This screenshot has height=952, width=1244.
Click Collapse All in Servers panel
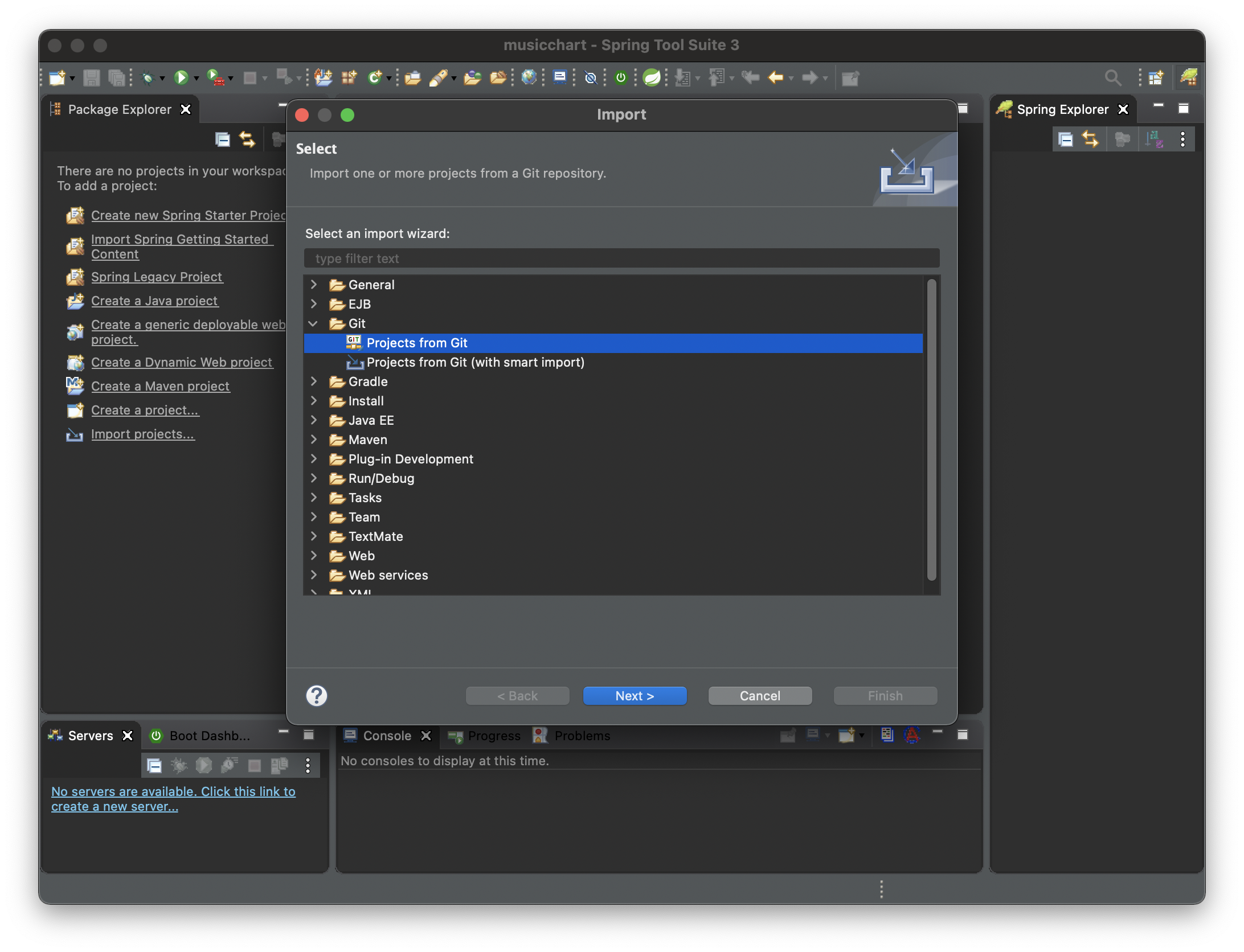click(x=154, y=765)
